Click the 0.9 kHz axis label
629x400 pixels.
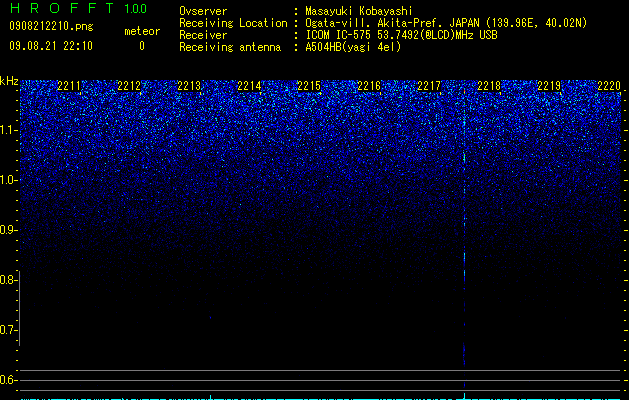tap(8, 230)
